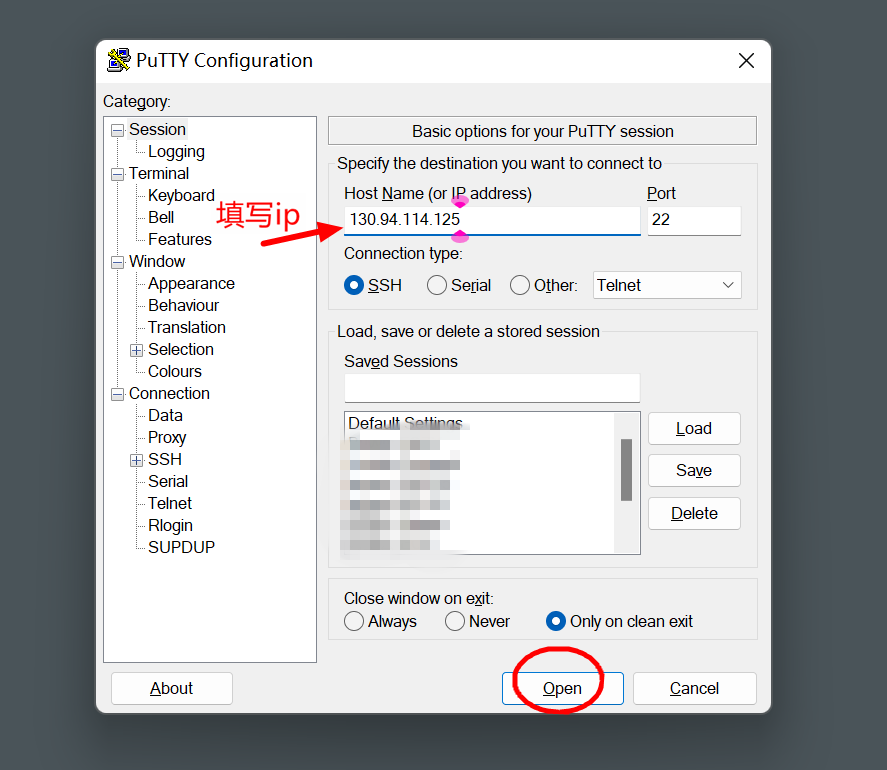Close the PuTTY Configuration window
The image size is (887, 770).
[x=746, y=61]
